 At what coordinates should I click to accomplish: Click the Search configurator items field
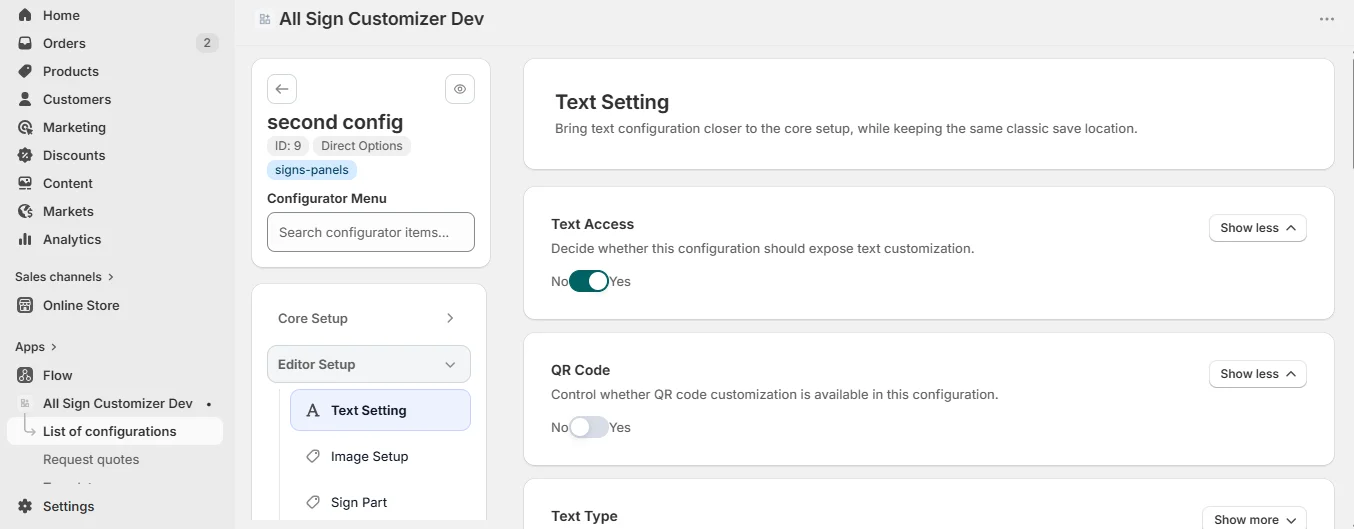371,232
